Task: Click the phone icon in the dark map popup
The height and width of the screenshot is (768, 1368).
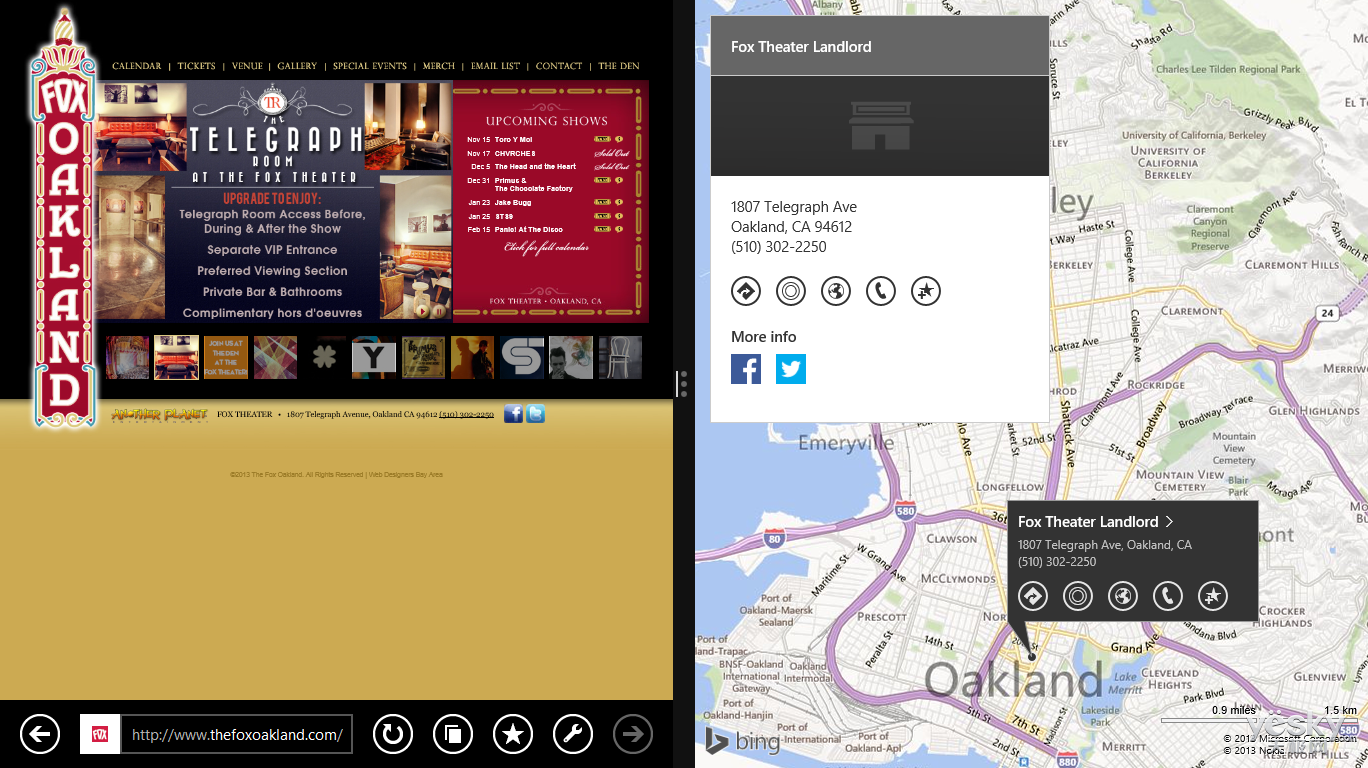Action: 1168,597
